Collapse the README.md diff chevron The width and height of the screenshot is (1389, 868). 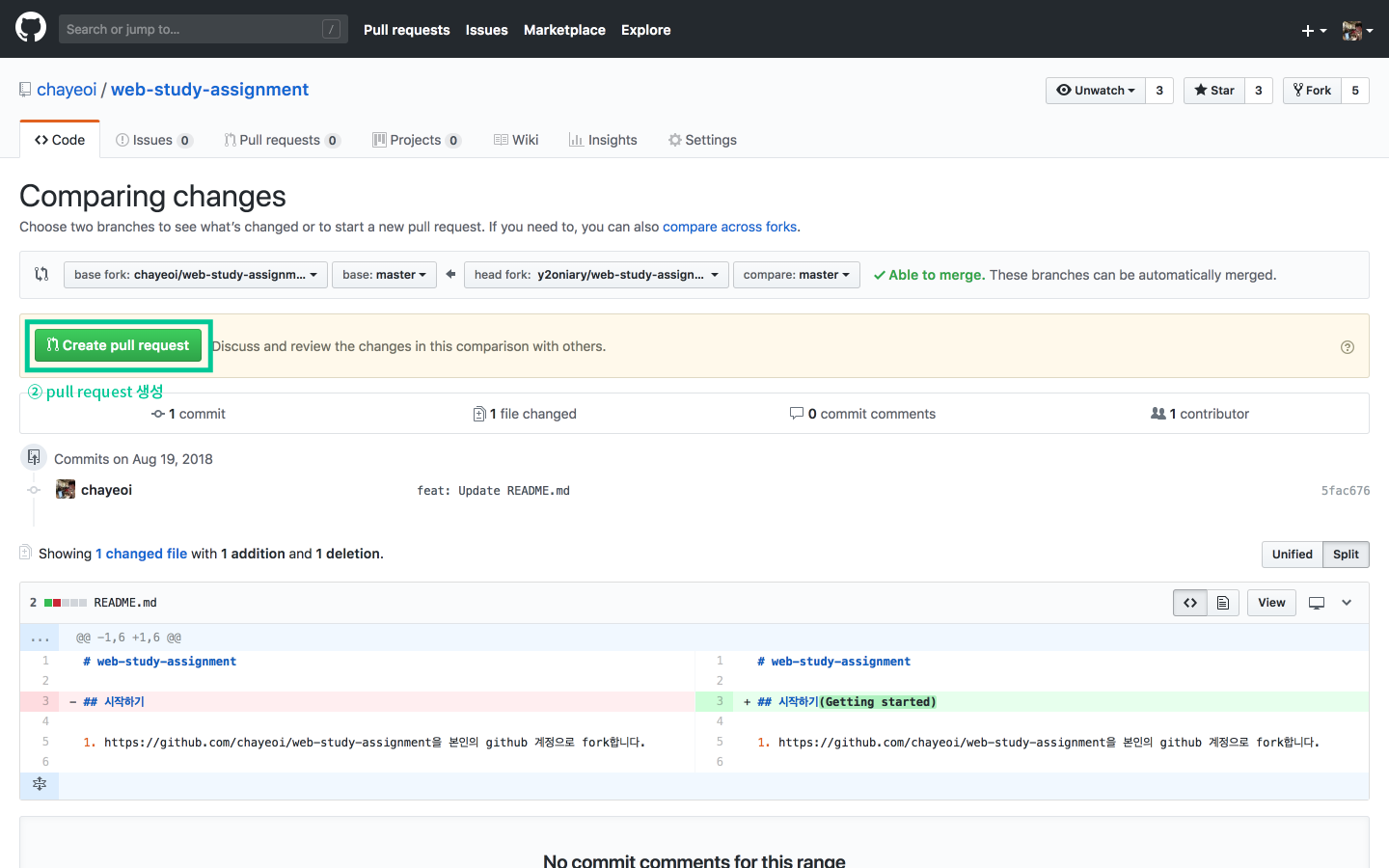tap(1347, 603)
